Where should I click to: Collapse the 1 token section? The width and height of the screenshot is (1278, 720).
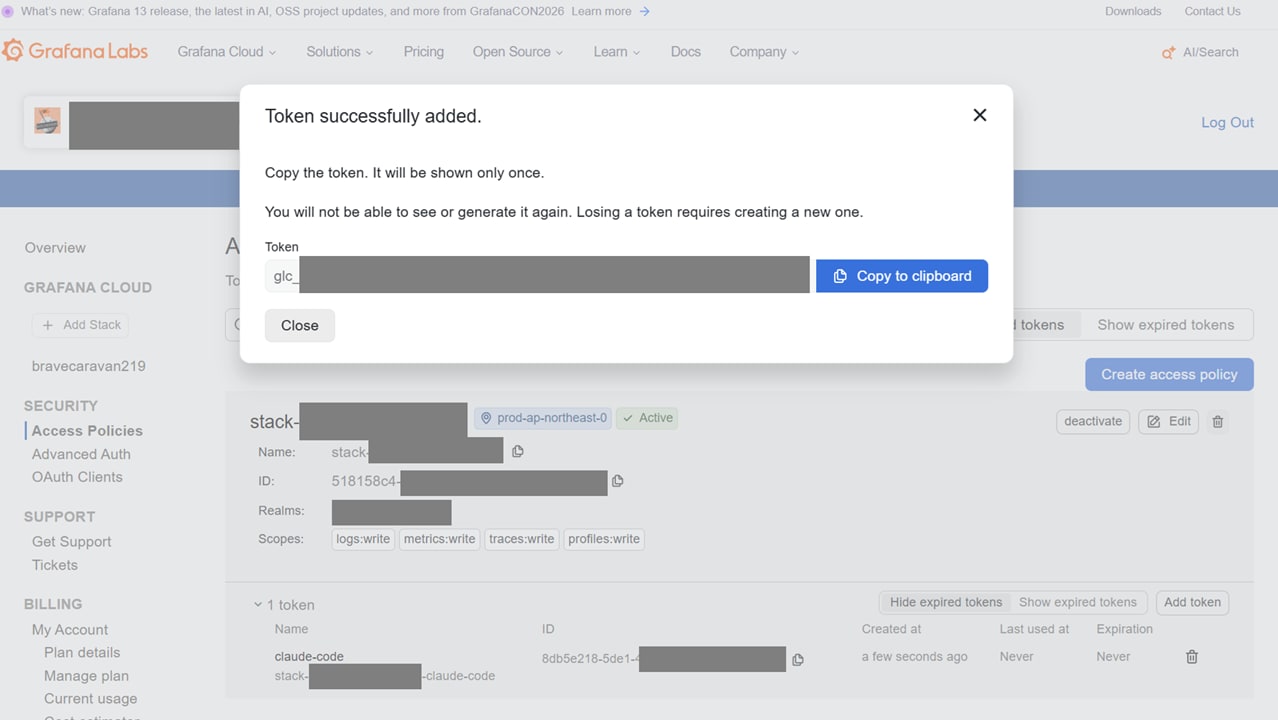point(284,605)
